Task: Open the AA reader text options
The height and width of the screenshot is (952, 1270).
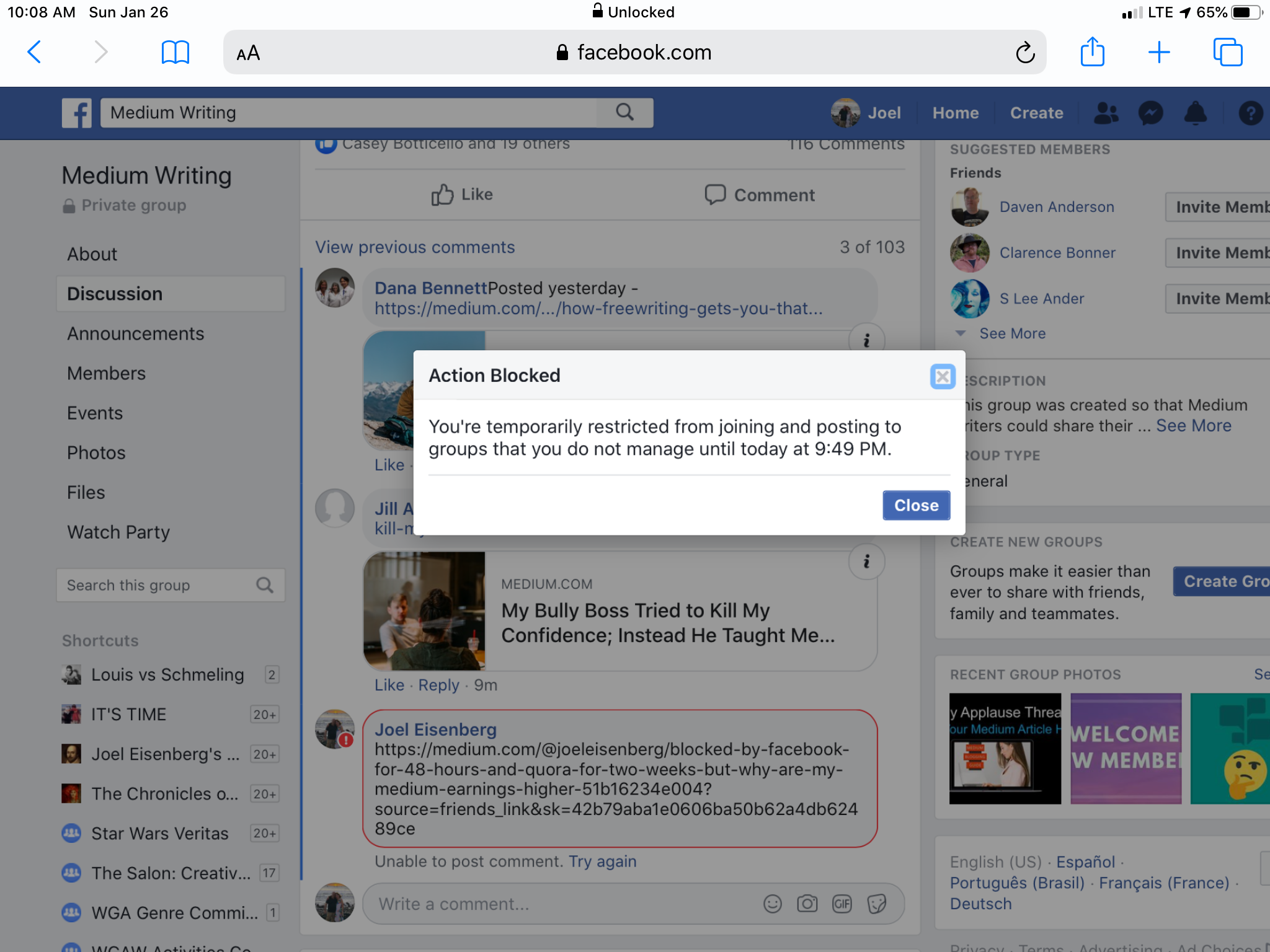Action: (248, 53)
